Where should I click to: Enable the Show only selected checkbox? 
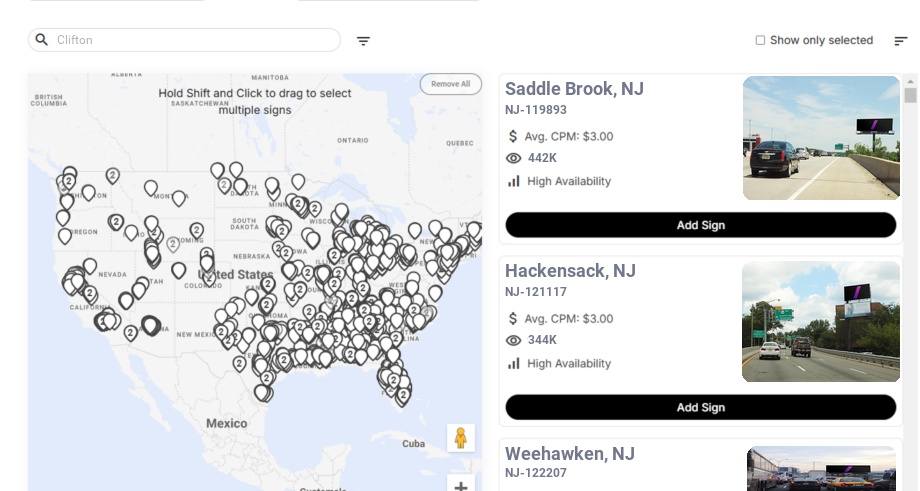(x=760, y=41)
